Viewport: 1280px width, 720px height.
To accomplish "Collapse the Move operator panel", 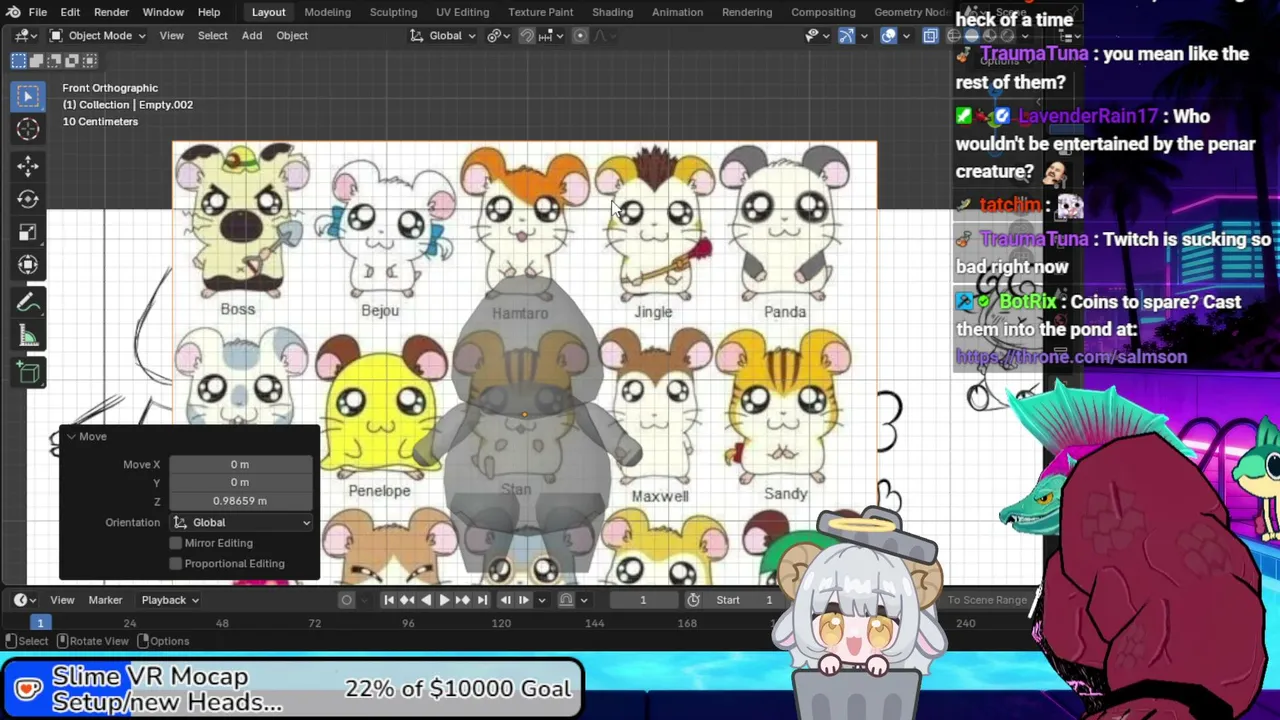I will click(71, 437).
